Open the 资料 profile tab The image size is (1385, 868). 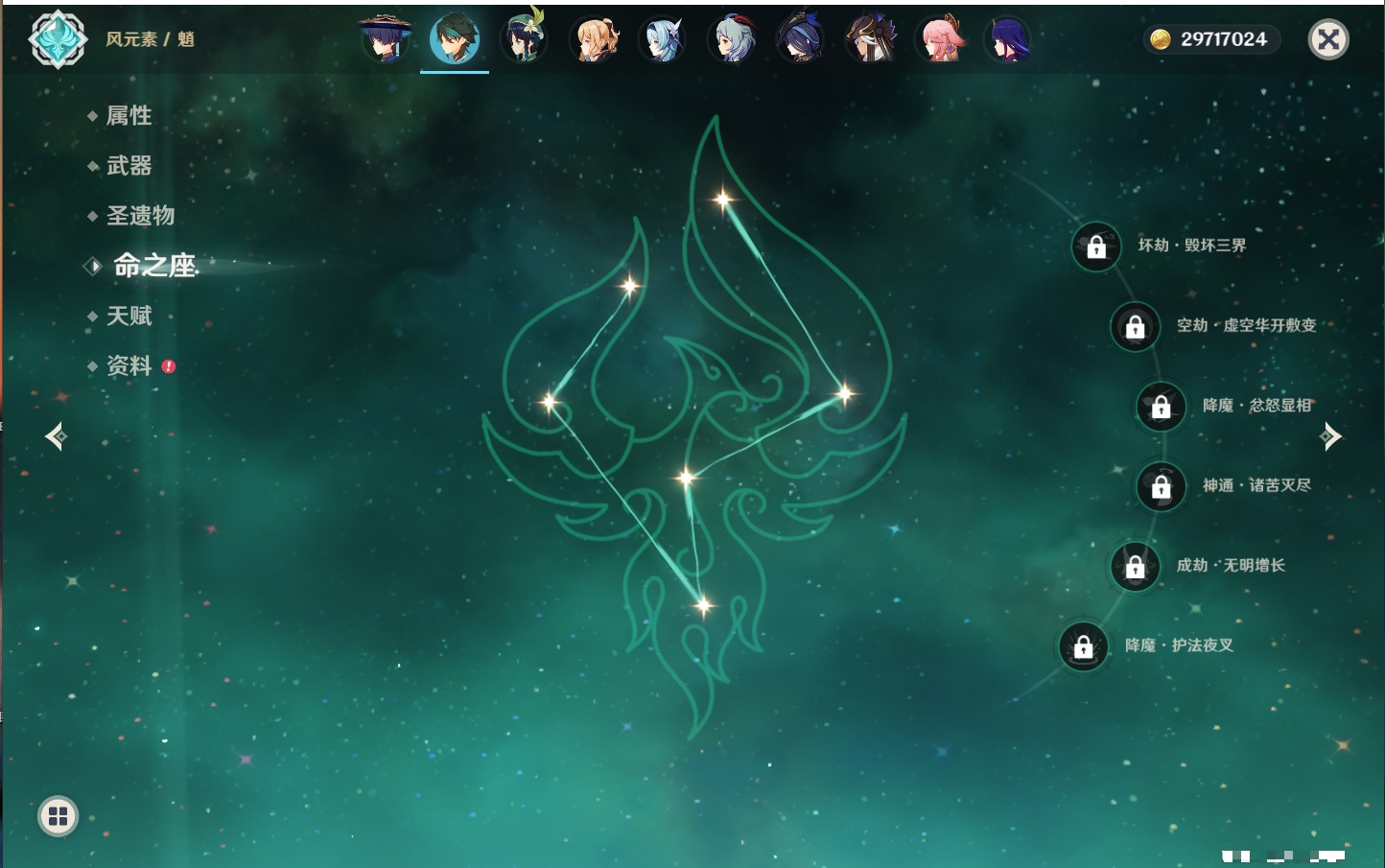[x=129, y=365]
